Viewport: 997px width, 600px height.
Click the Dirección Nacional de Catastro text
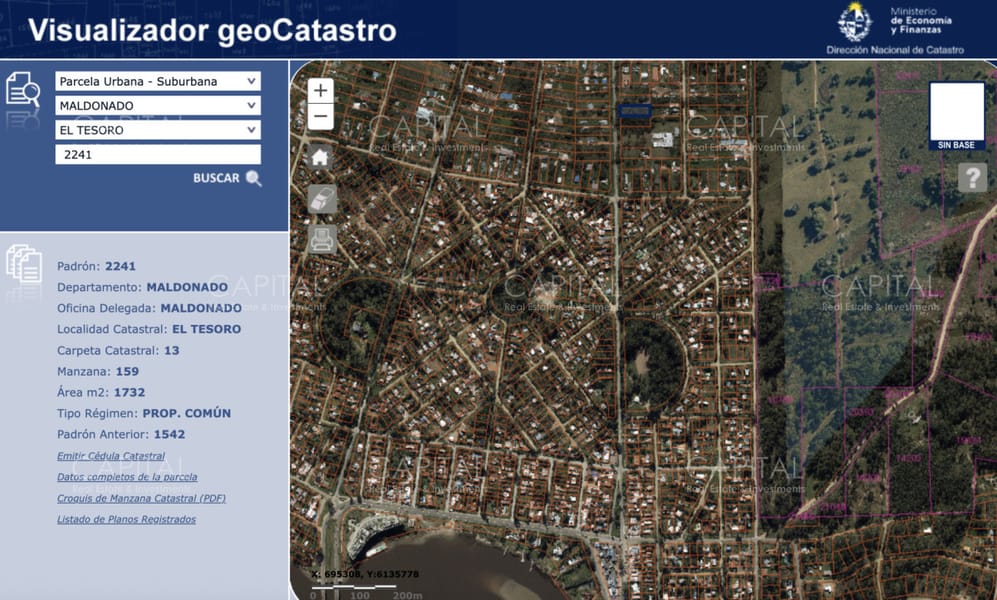click(895, 50)
